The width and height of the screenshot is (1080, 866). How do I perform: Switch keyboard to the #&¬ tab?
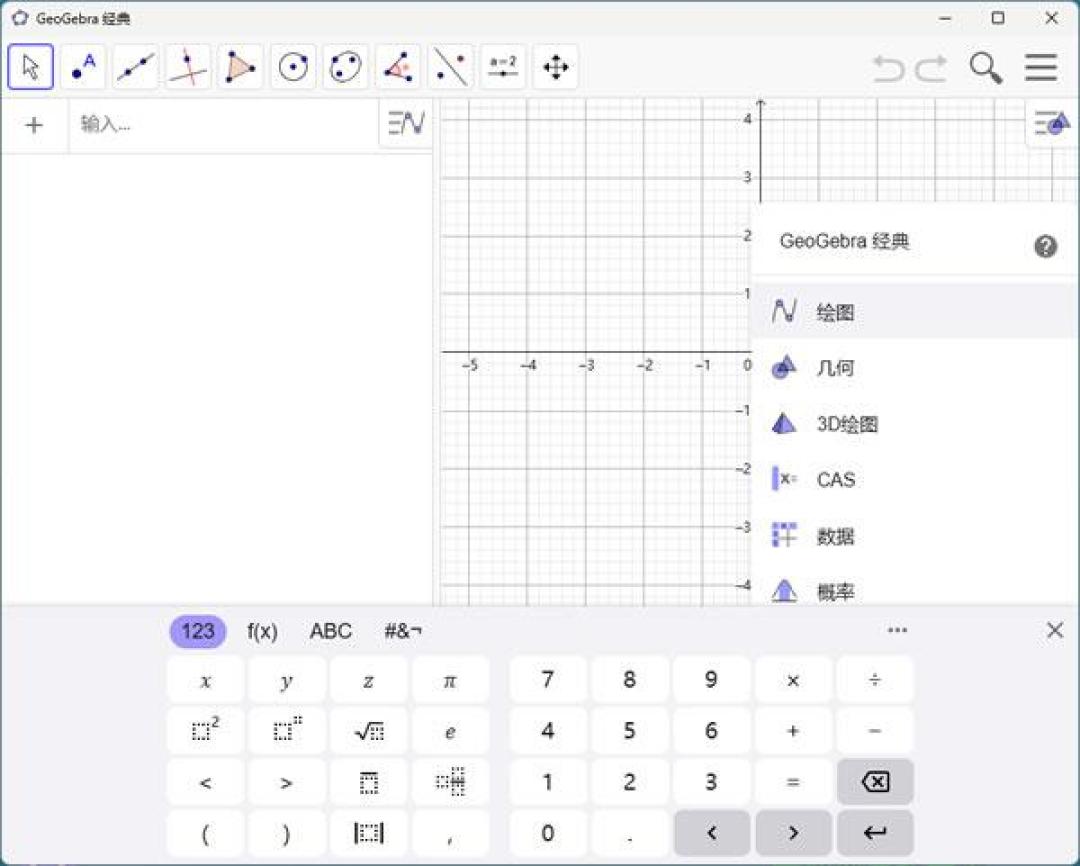(x=403, y=631)
